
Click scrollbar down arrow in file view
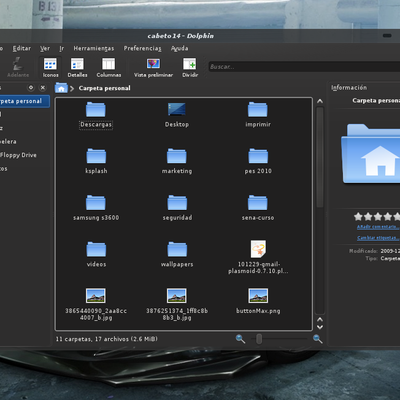[320, 327]
